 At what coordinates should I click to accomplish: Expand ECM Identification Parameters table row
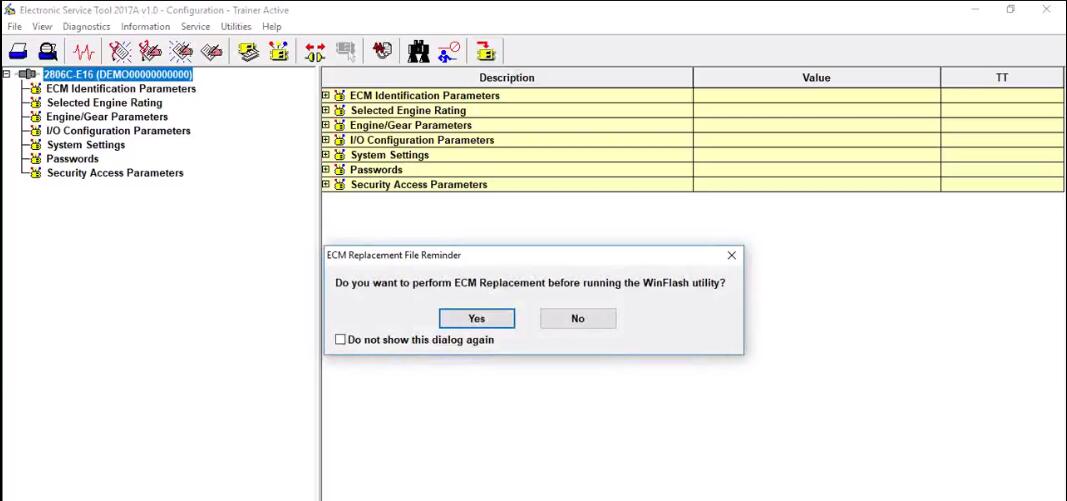click(x=326, y=96)
